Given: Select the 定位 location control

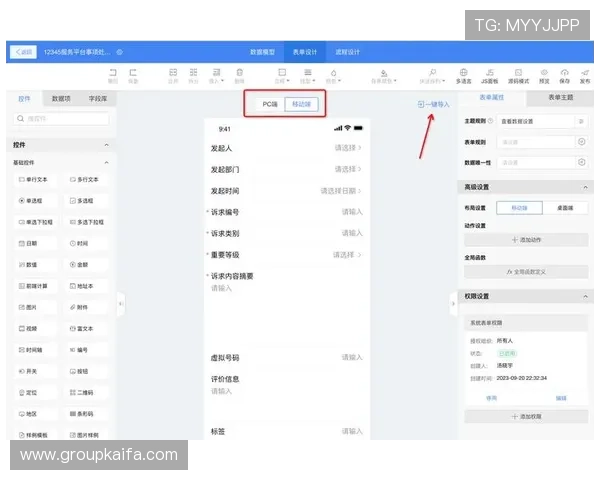Looking at the screenshot, I should [35, 393].
